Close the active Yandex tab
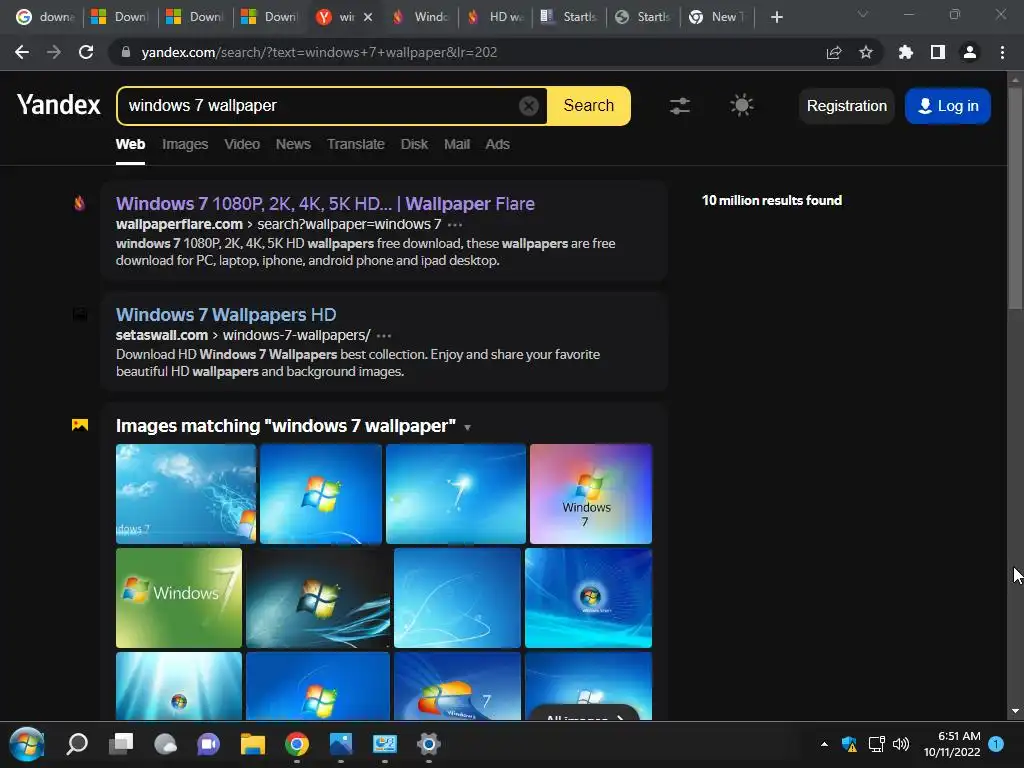The image size is (1024, 768). pyautogui.click(x=368, y=17)
